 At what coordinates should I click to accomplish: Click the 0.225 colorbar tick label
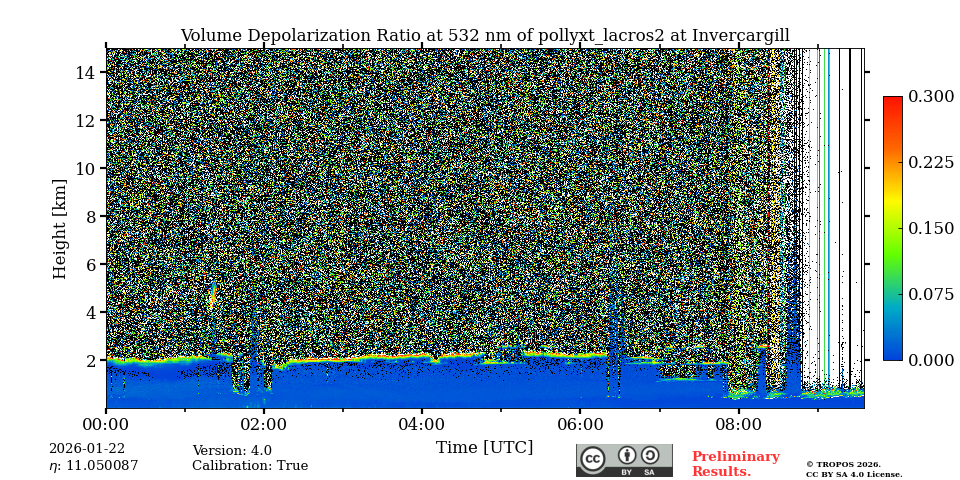click(x=930, y=162)
